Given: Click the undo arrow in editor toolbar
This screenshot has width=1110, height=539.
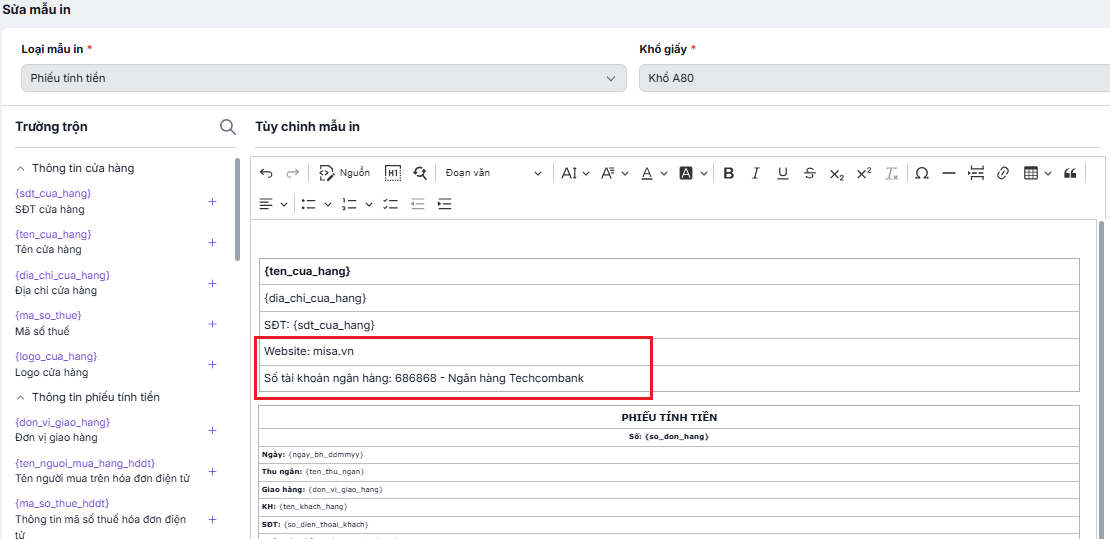Looking at the screenshot, I should click(x=266, y=173).
